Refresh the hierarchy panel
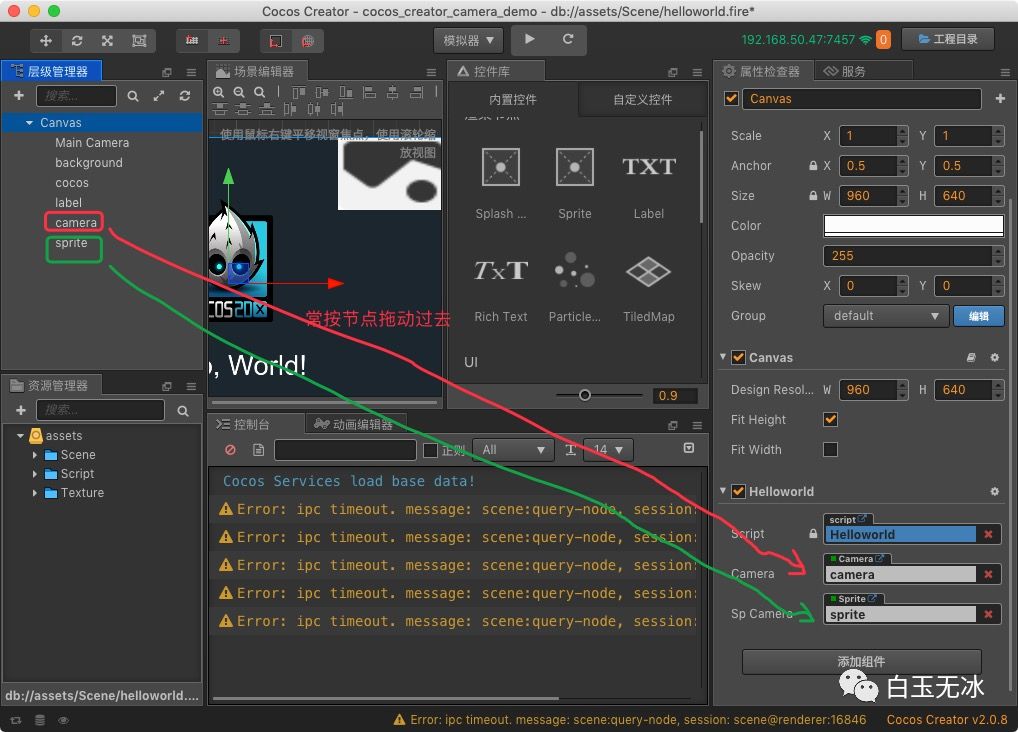The height and width of the screenshot is (732, 1018). (x=184, y=96)
